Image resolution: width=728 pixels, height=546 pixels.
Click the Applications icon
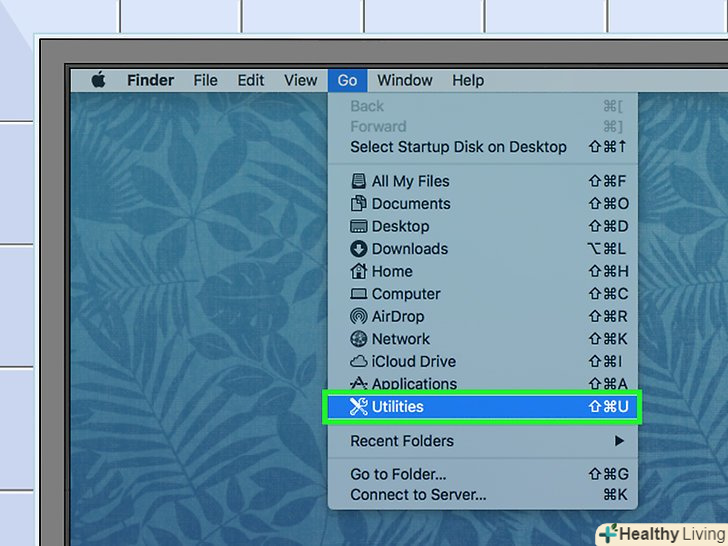point(358,383)
